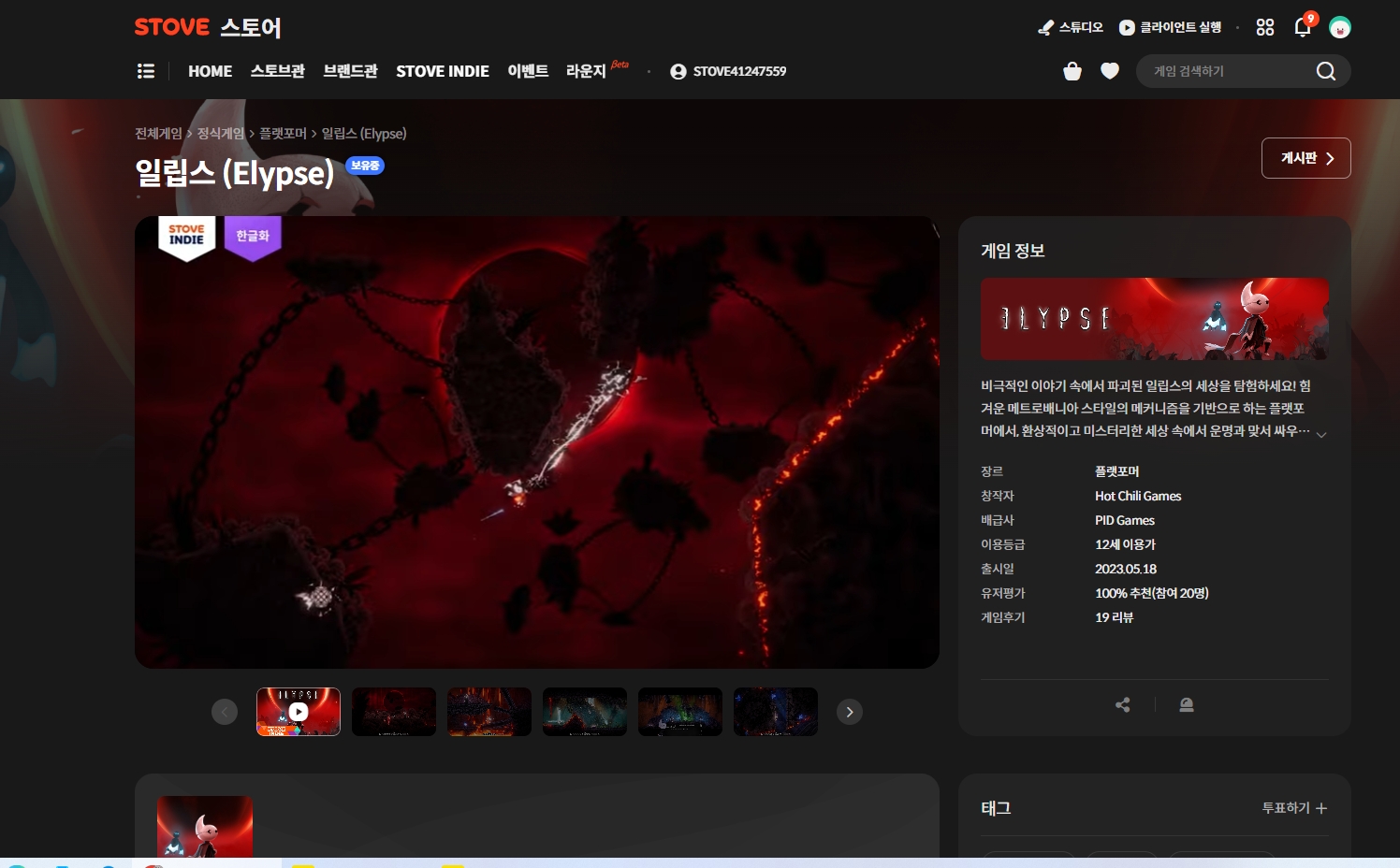Click the 장르 label in game info
This screenshot has width=1400, height=868.
[992, 471]
